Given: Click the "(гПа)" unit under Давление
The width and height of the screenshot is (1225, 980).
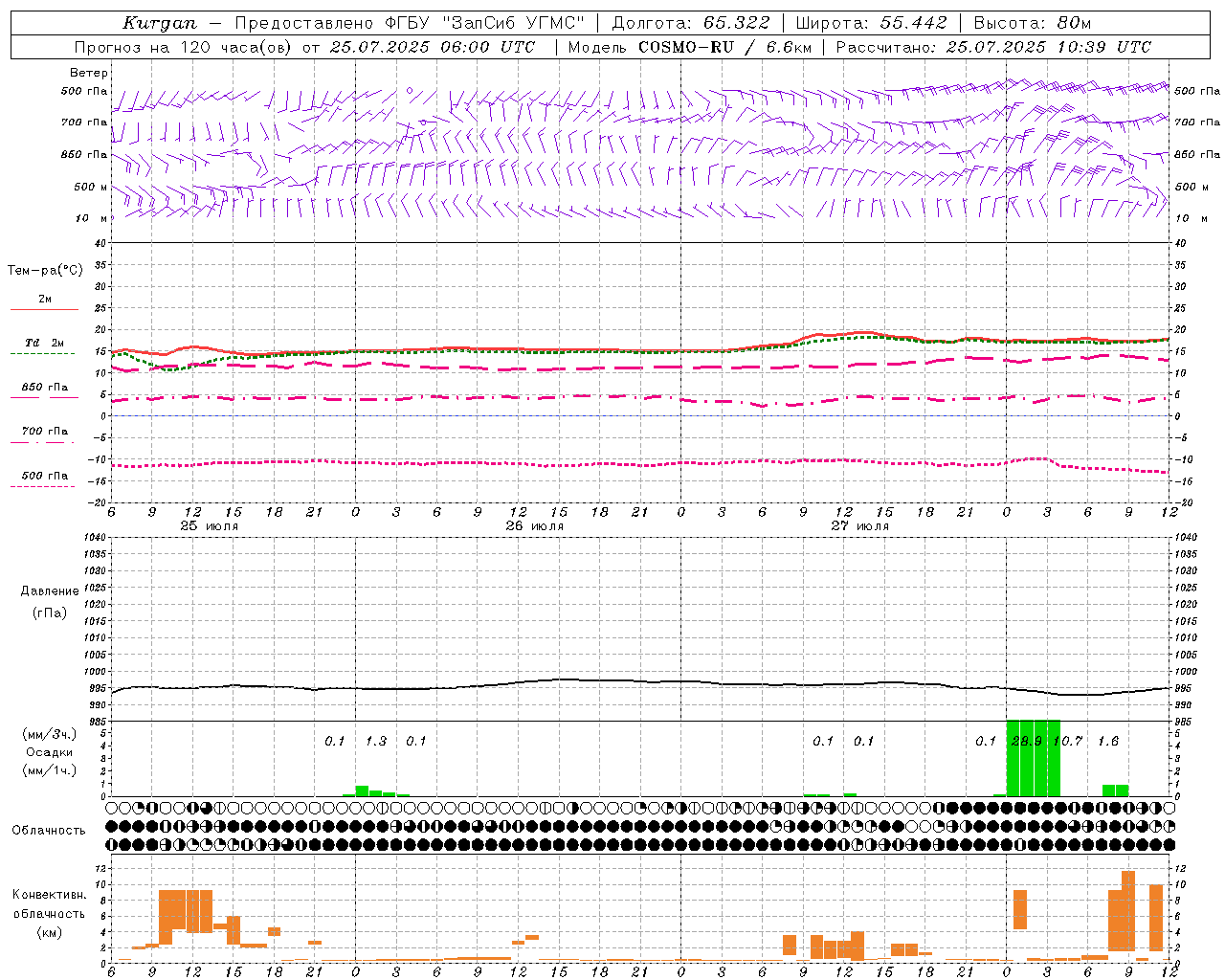Looking at the screenshot, I should pyautogui.click(x=50, y=612).
